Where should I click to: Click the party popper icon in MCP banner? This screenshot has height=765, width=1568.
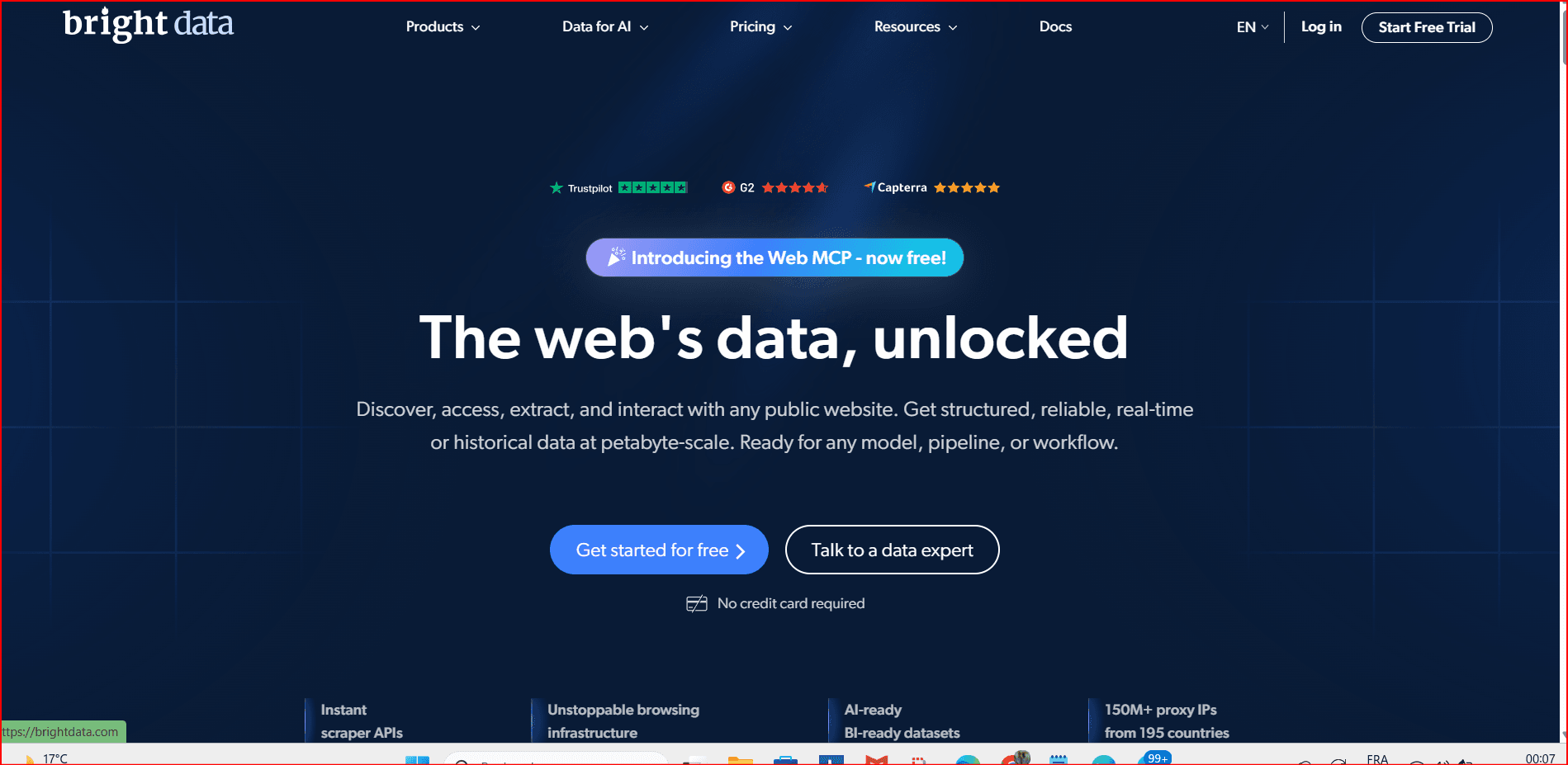[x=616, y=257]
